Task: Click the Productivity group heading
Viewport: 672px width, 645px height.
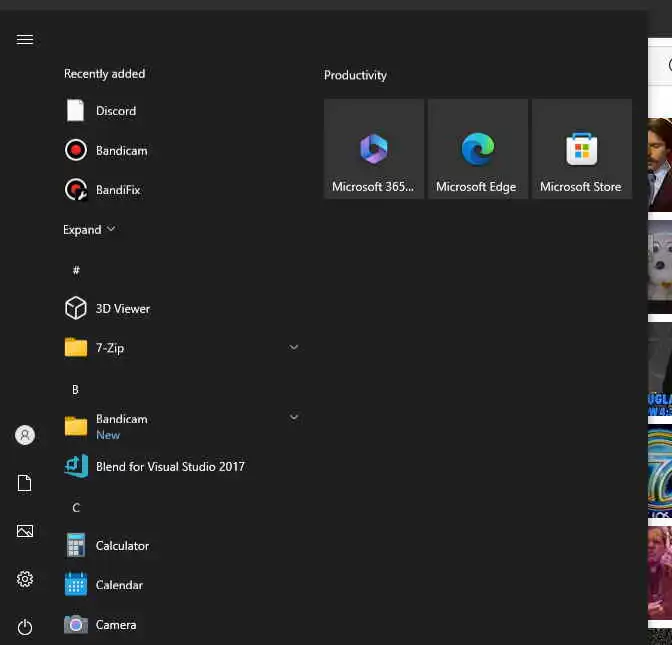Action: pyautogui.click(x=355, y=75)
